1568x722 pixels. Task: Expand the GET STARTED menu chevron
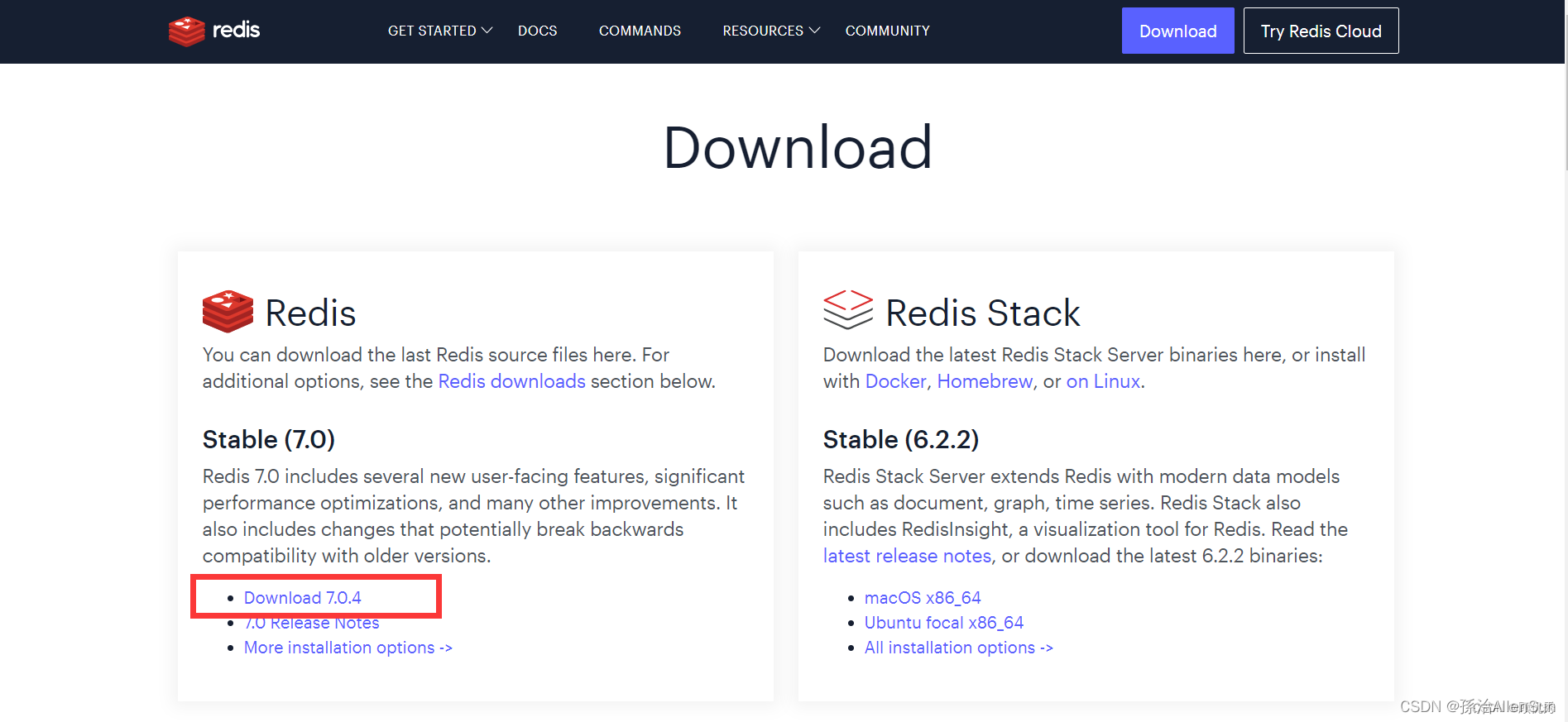[487, 31]
